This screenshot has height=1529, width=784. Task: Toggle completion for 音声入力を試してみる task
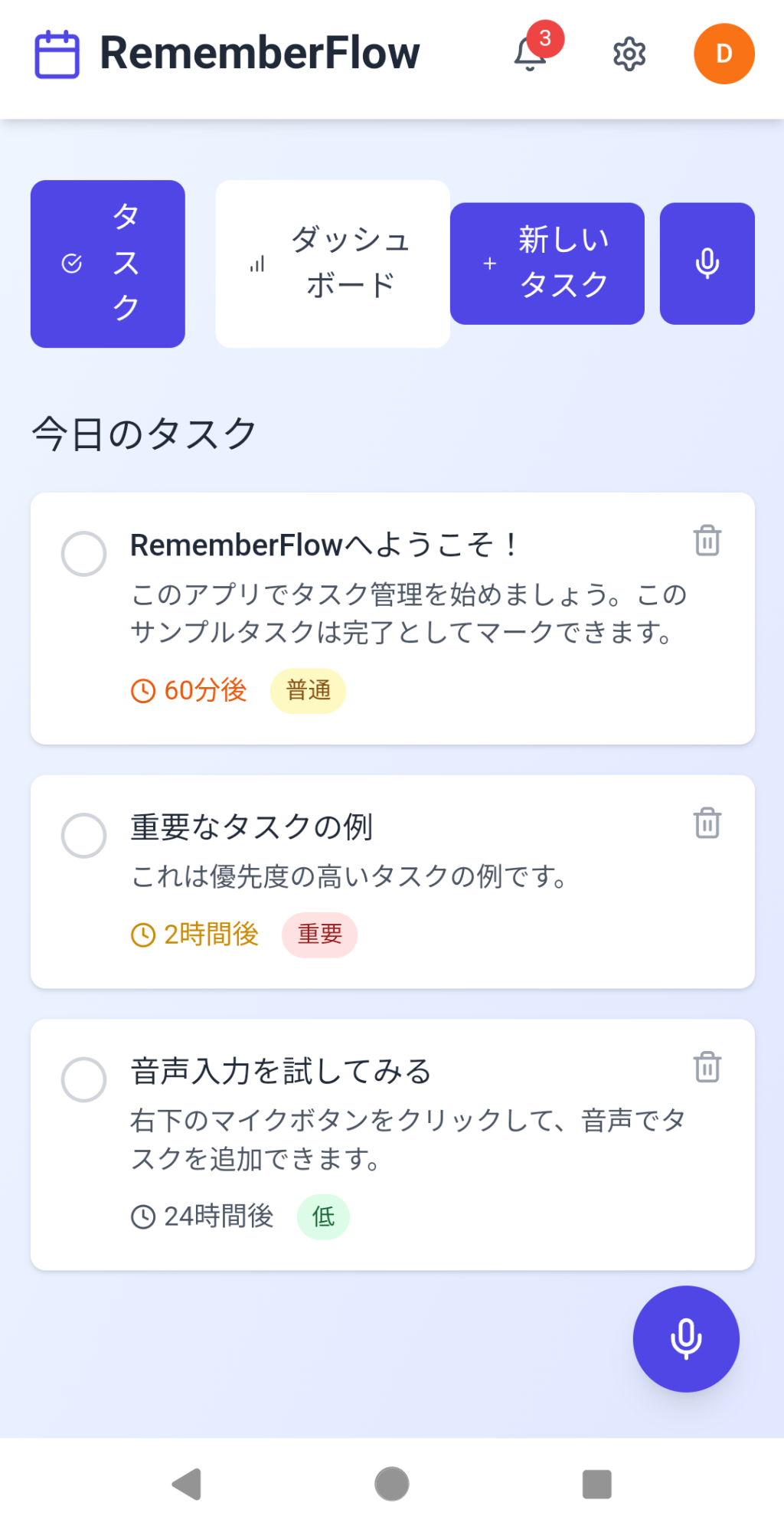(x=83, y=1079)
